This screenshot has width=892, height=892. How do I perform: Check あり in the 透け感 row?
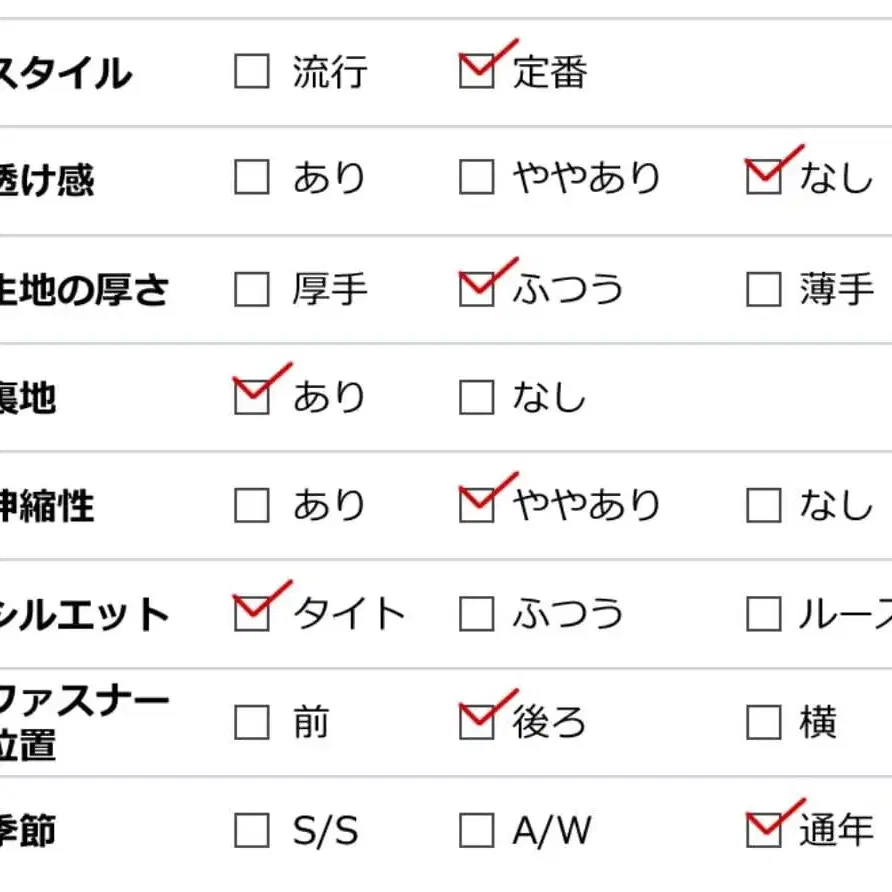tap(251, 179)
